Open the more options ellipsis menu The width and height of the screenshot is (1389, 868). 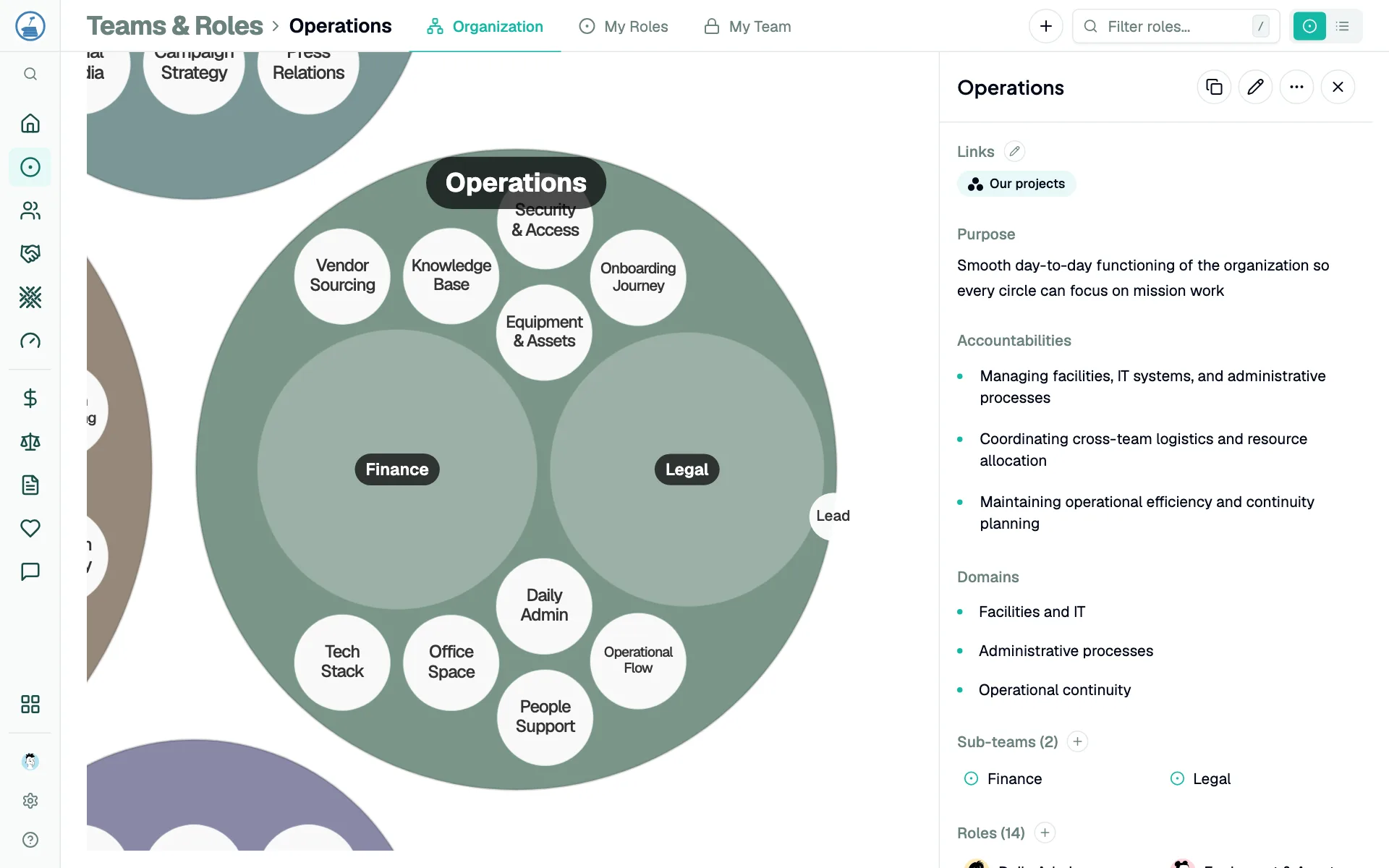(1297, 88)
